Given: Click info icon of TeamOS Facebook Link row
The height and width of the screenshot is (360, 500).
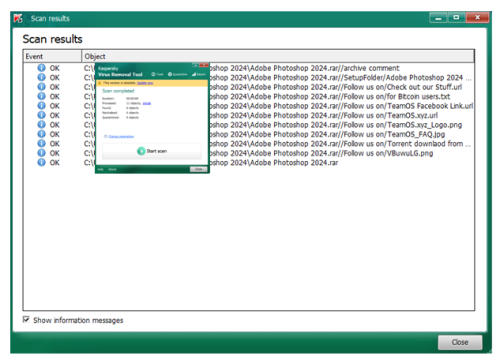Looking at the screenshot, I should coord(41,106).
